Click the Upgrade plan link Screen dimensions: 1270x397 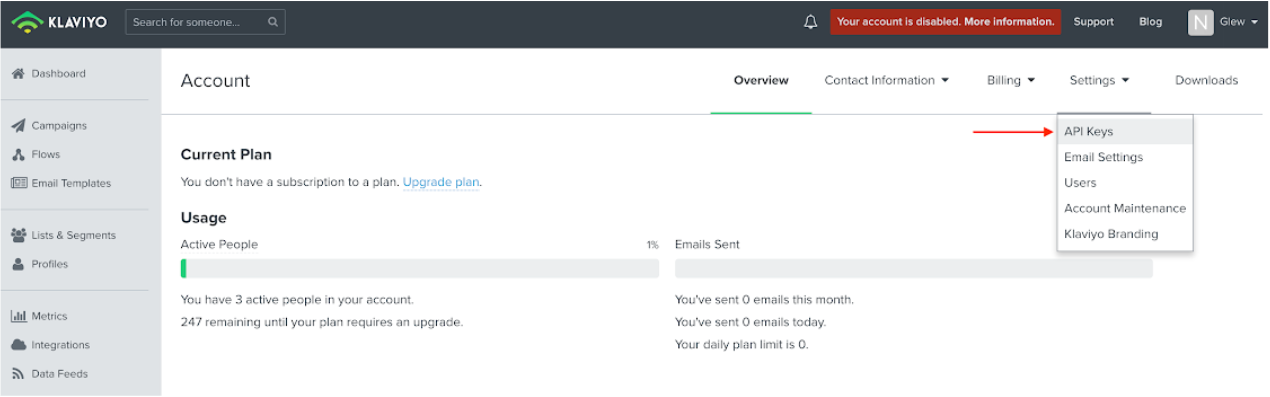(x=441, y=182)
